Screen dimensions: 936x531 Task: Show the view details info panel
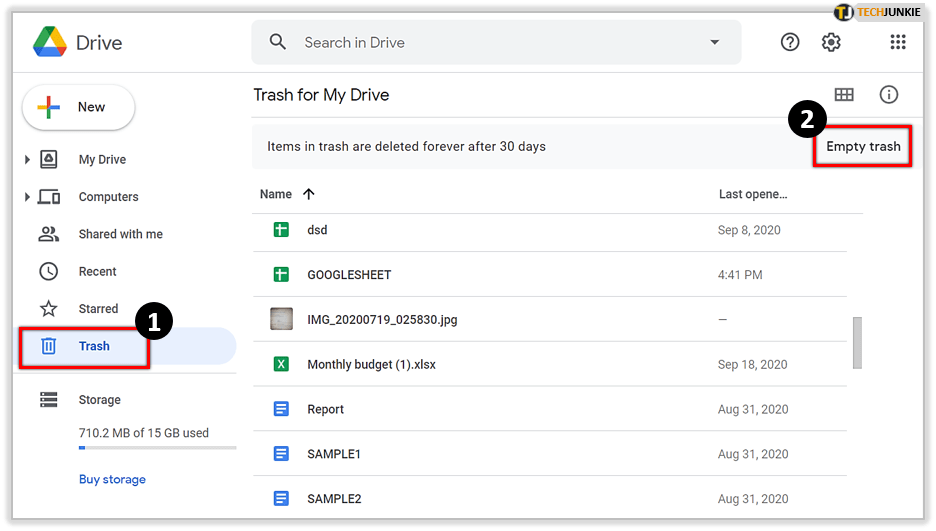coord(888,95)
